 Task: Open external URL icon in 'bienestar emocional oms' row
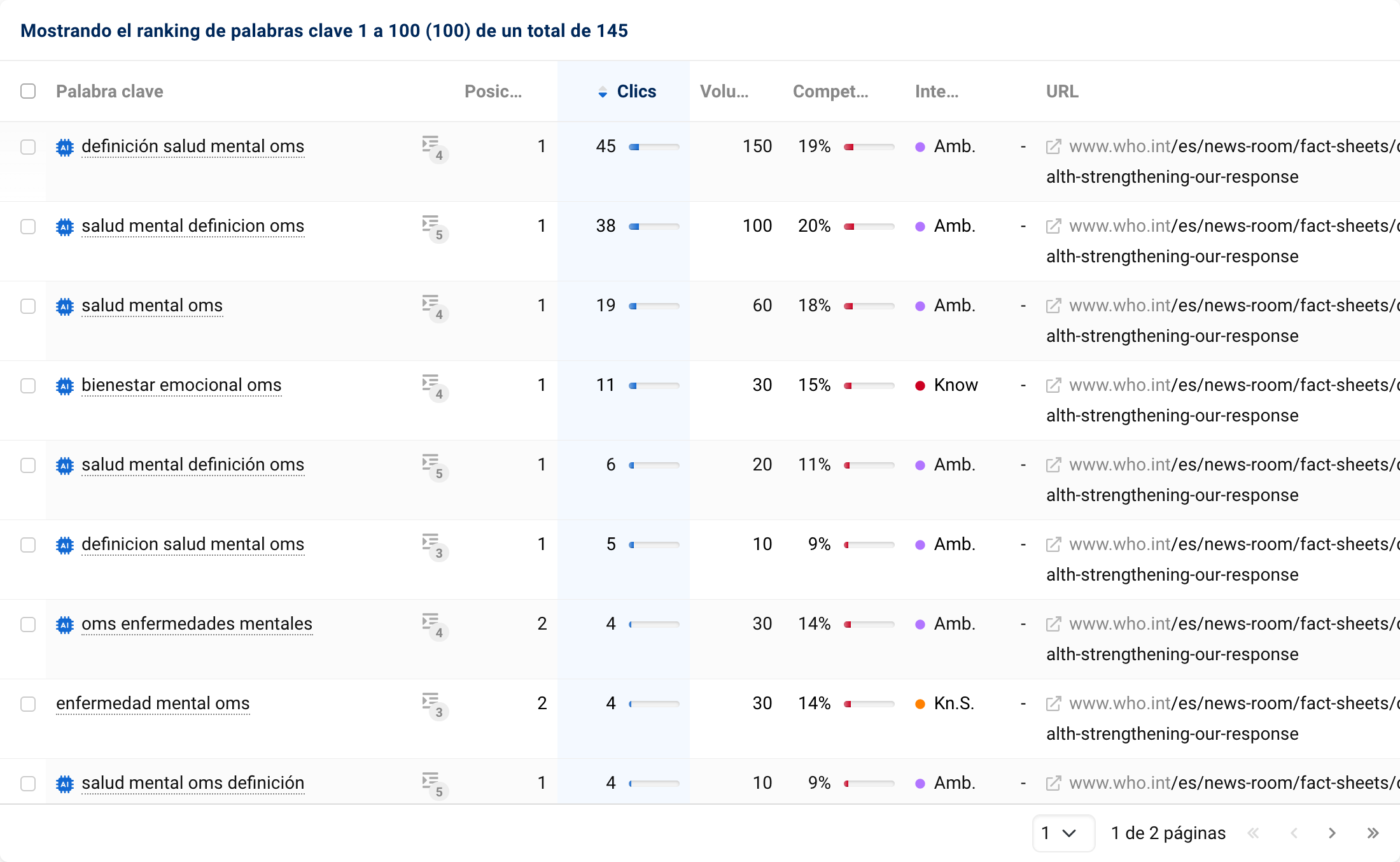[1053, 386]
